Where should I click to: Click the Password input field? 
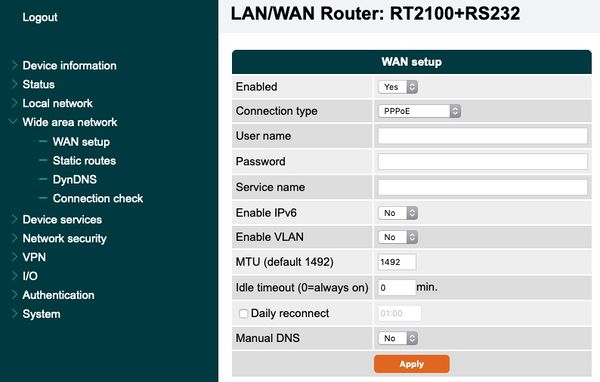(x=483, y=161)
